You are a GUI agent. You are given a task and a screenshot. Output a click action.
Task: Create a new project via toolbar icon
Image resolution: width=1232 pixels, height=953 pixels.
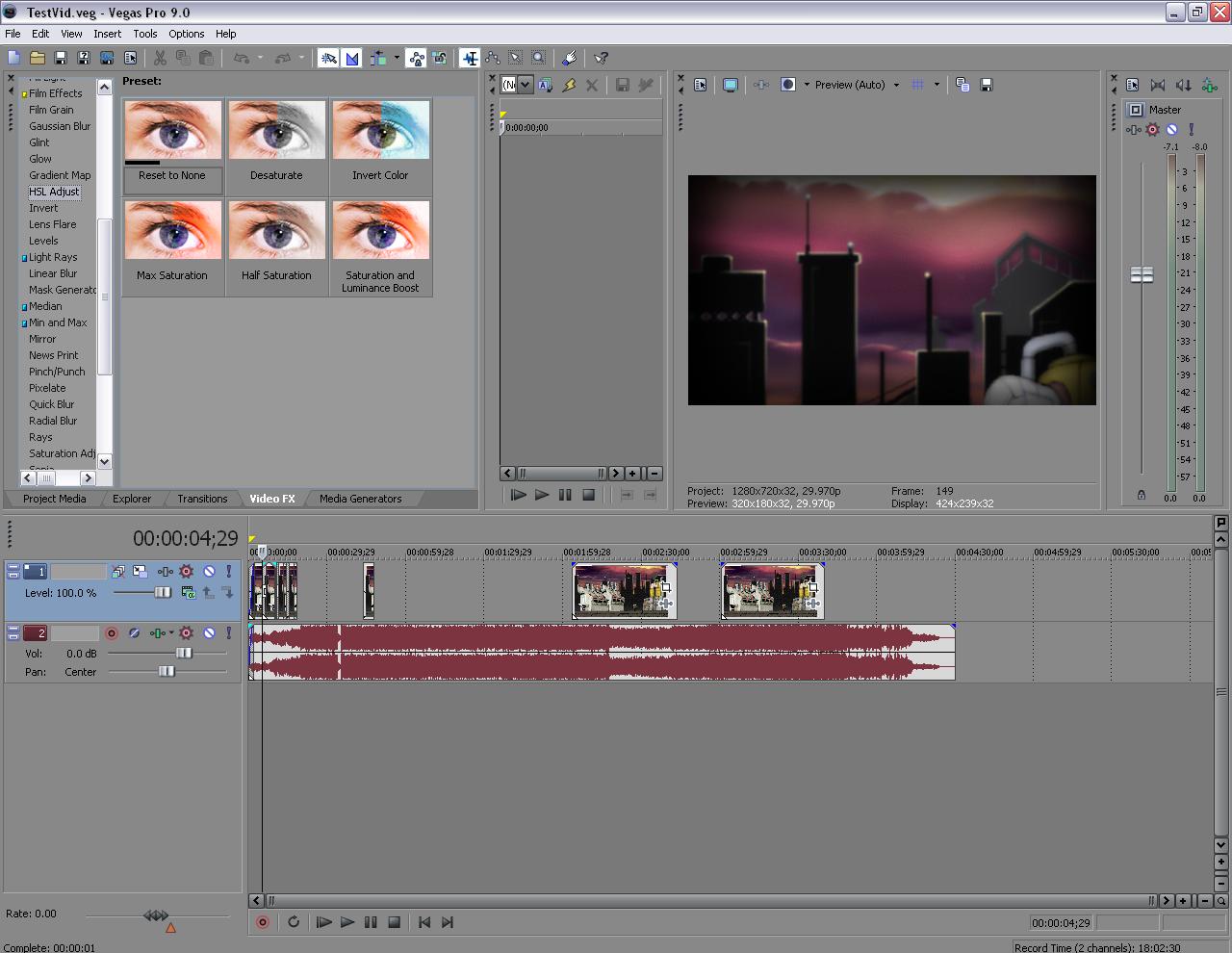point(13,58)
